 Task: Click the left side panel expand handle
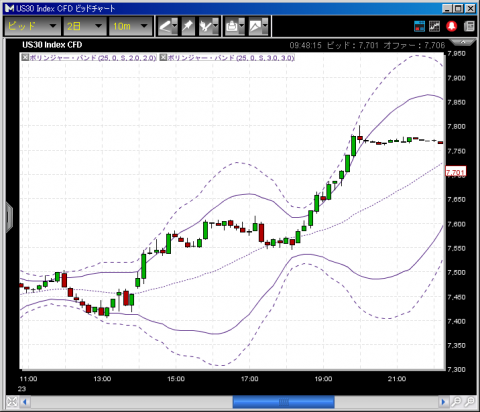coord(9,217)
